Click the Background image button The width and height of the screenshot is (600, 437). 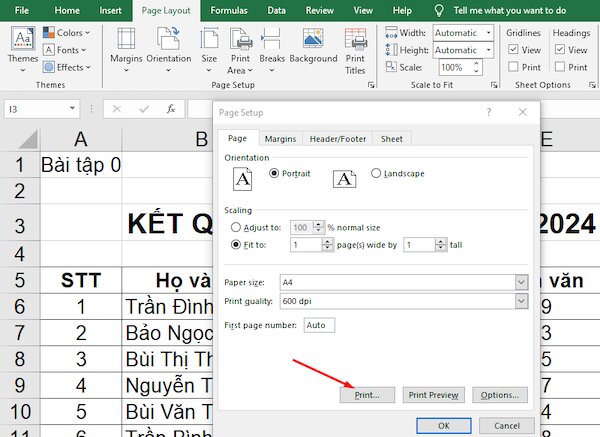click(x=313, y=45)
